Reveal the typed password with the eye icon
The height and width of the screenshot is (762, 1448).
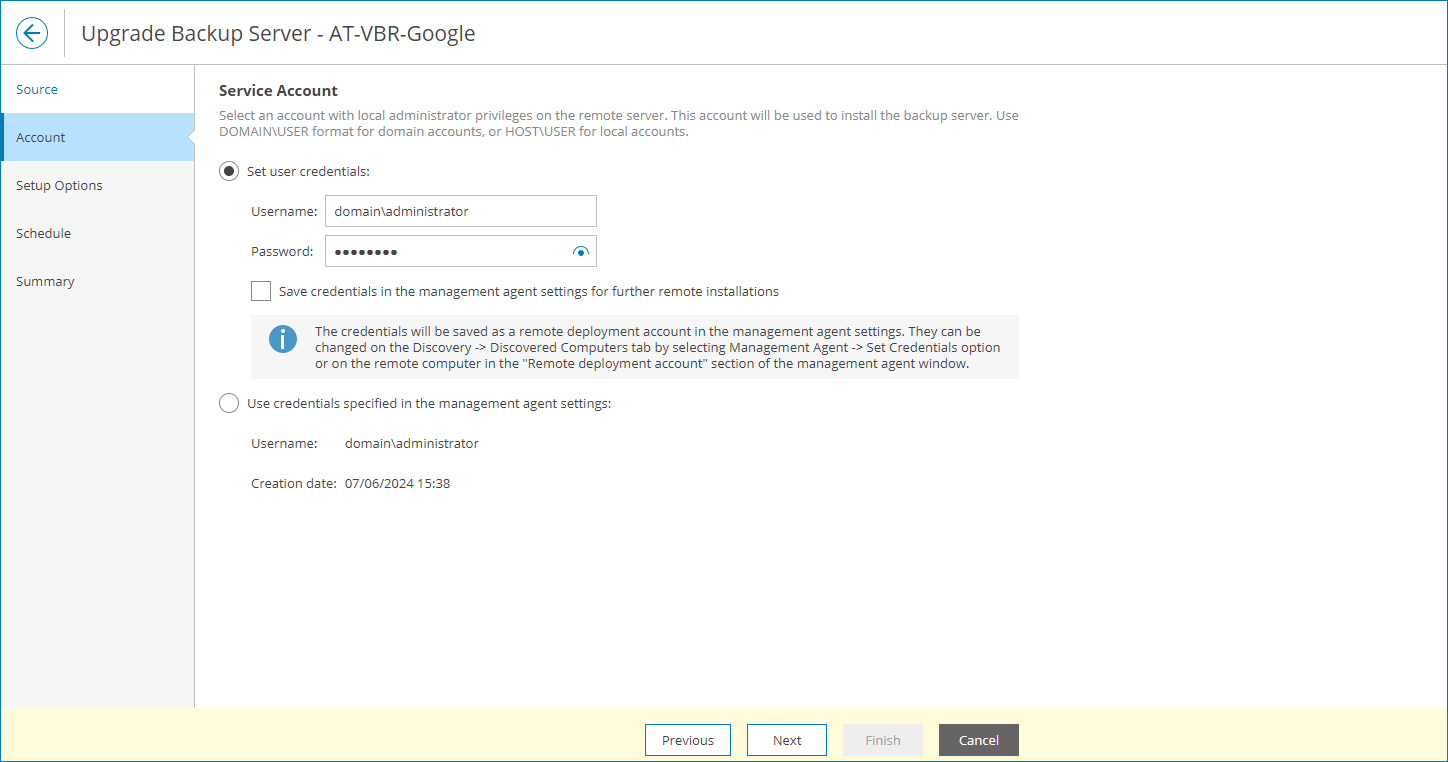coord(580,251)
